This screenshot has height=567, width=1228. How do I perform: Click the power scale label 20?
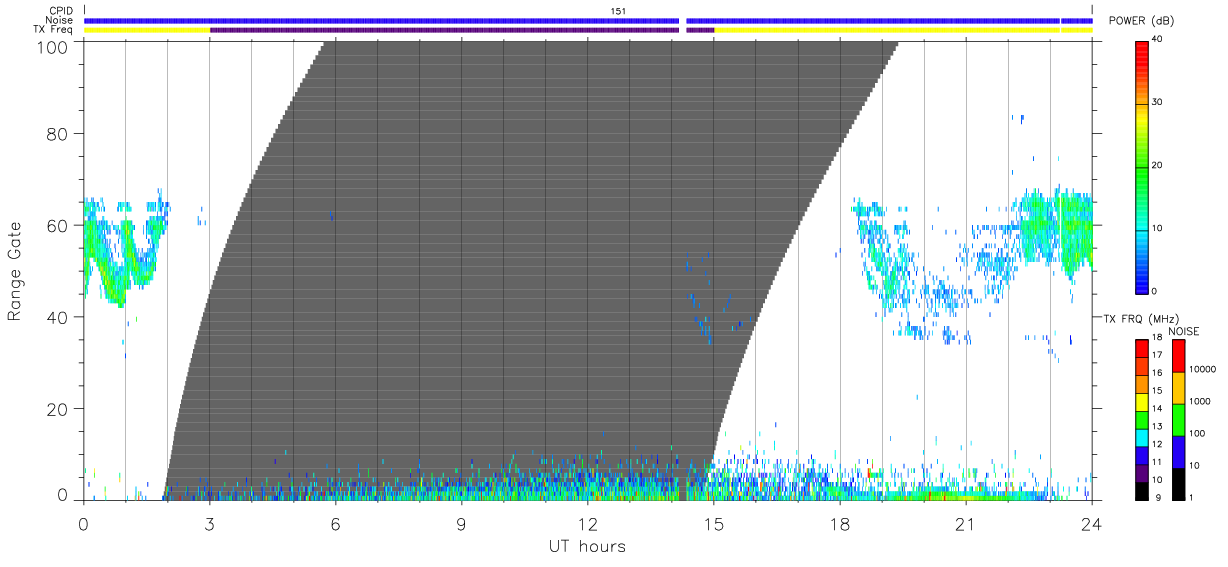tap(1157, 166)
